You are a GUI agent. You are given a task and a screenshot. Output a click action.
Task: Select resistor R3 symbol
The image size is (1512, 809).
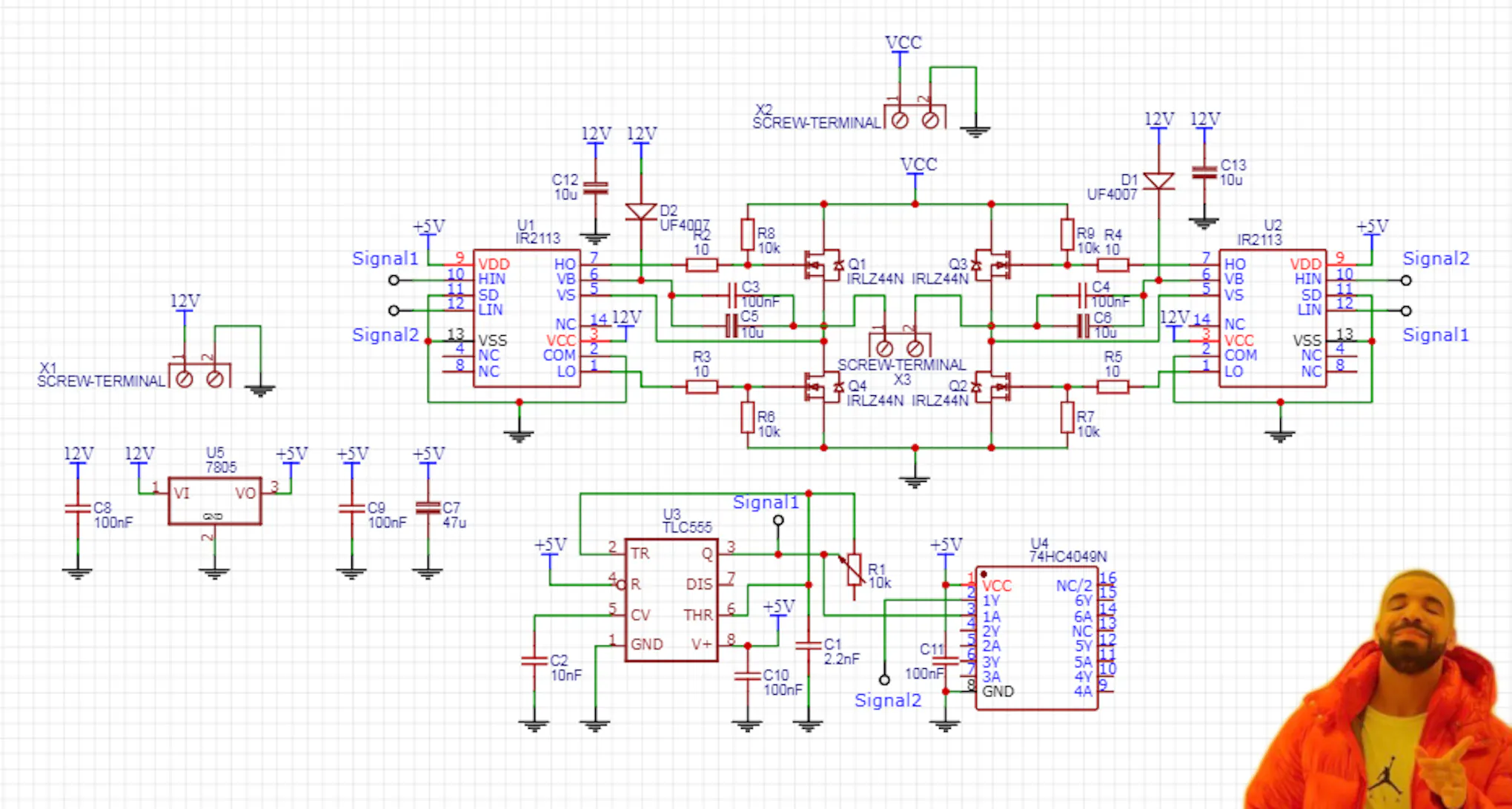pyautogui.click(x=701, y=386)
